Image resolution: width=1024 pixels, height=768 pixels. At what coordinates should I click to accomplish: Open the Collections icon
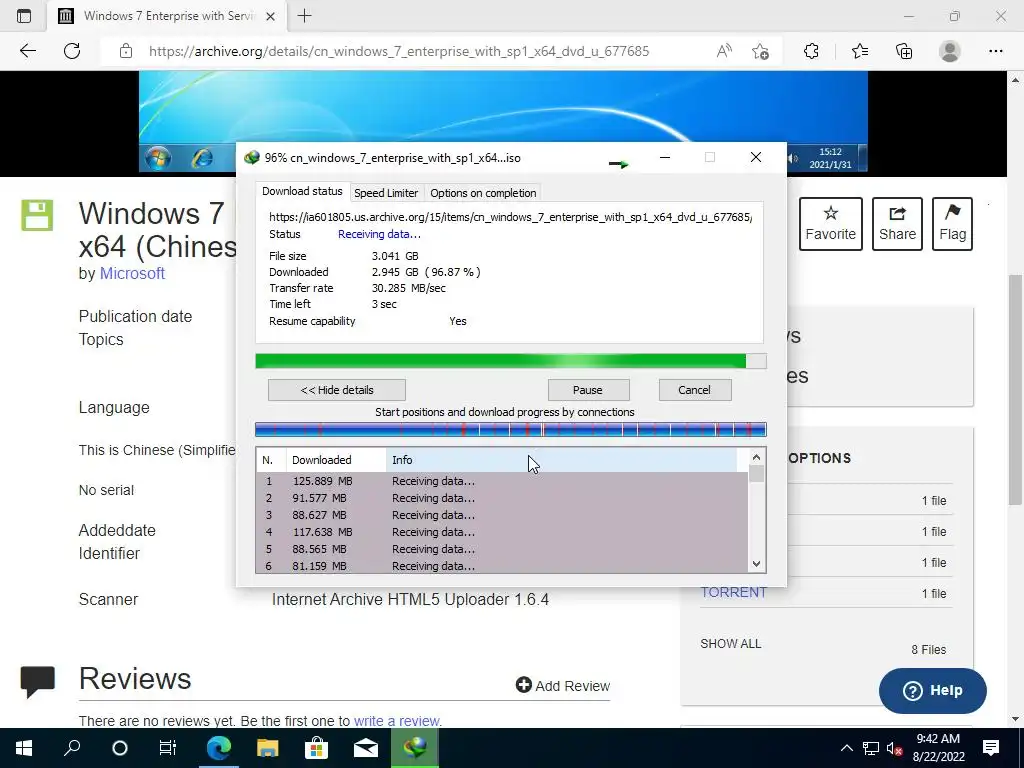coord(904,51)
